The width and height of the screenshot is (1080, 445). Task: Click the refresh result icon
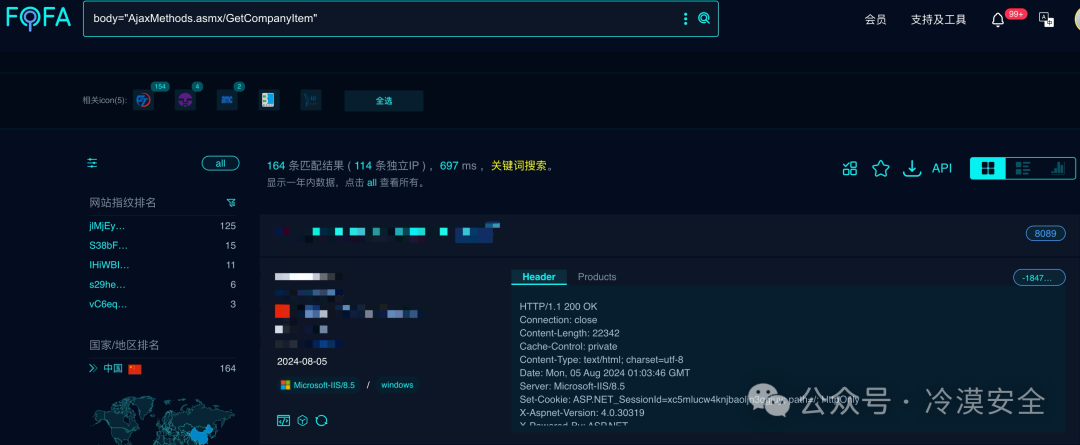click(x=321, y=420)
